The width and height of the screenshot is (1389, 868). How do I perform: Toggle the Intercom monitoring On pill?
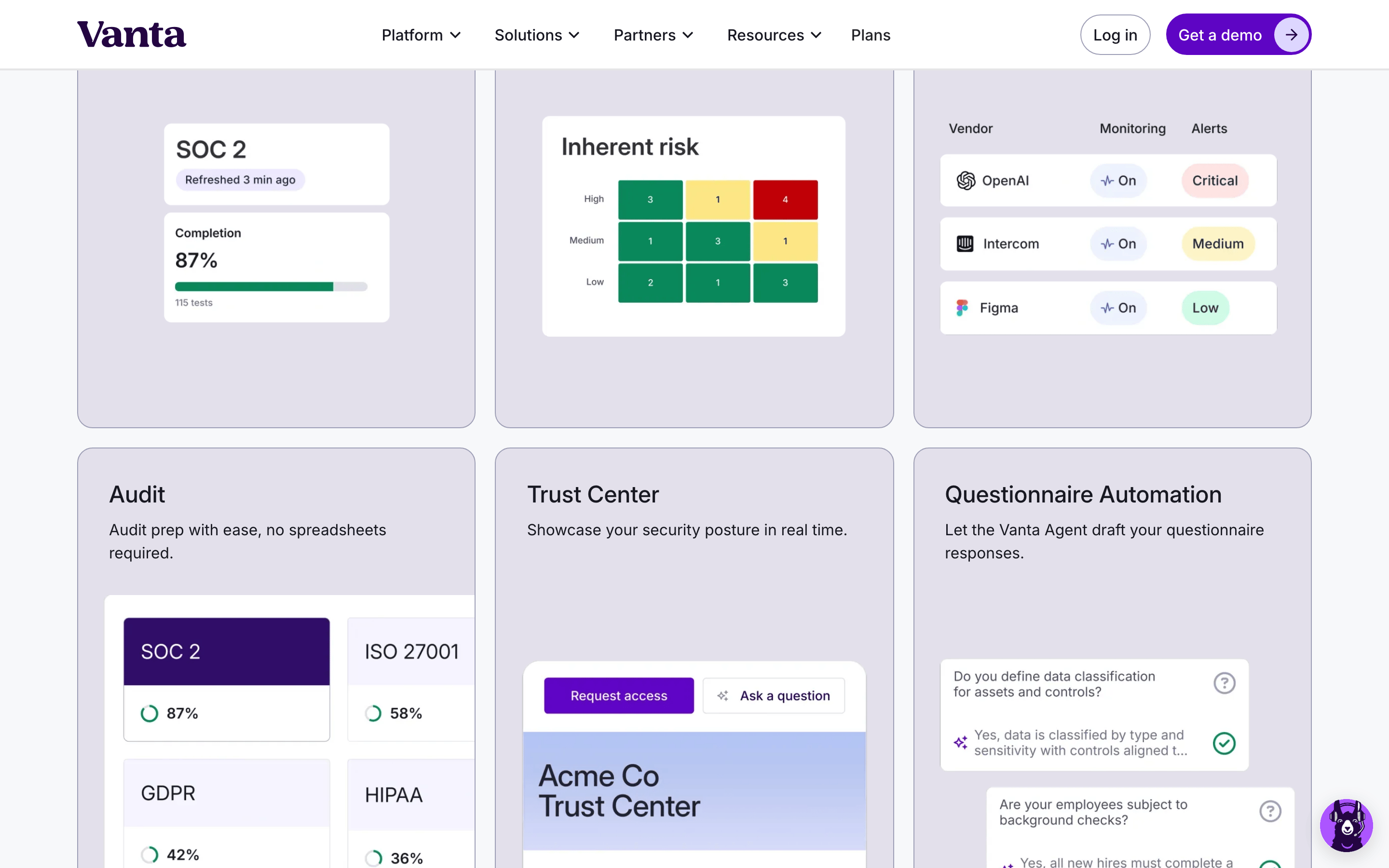tap(1118, 244)
